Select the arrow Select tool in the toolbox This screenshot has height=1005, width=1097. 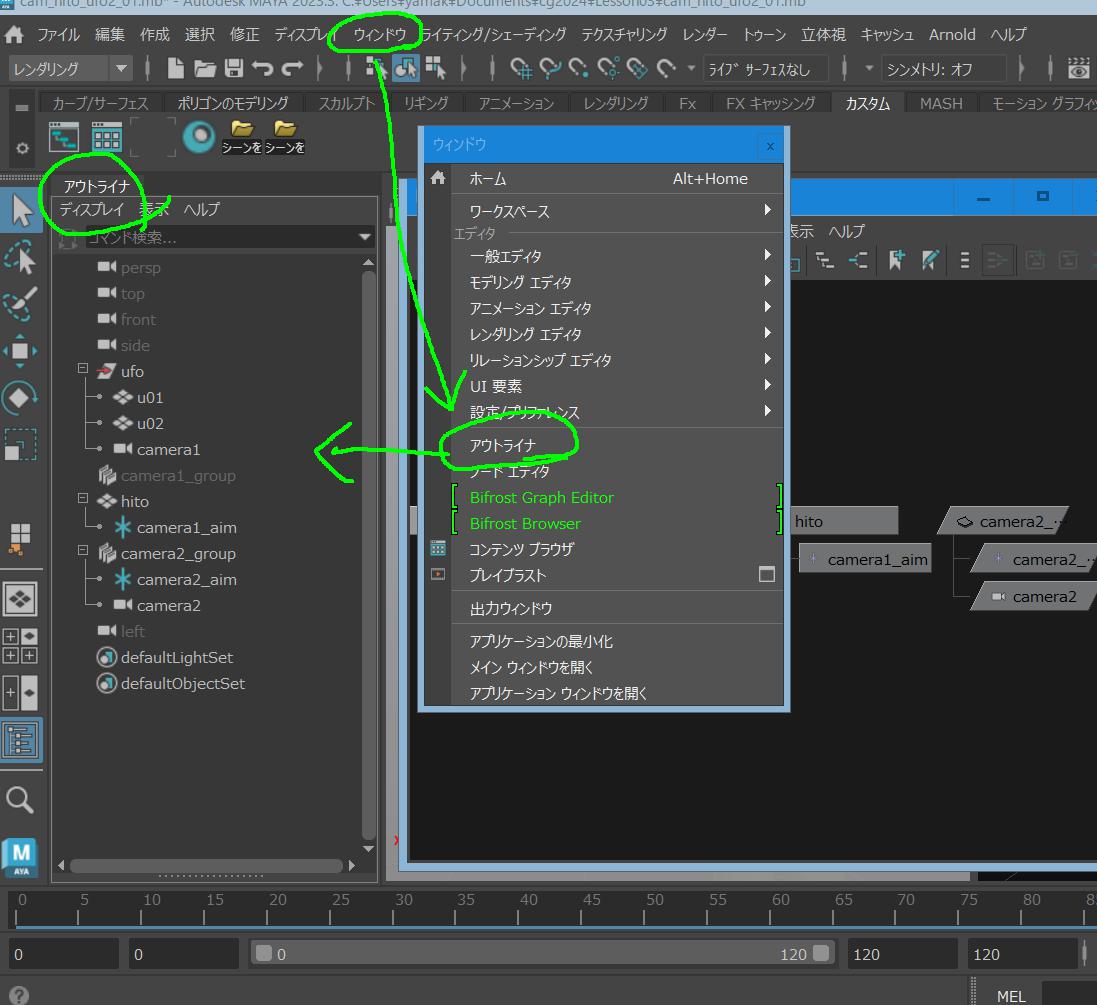(21, 211)
